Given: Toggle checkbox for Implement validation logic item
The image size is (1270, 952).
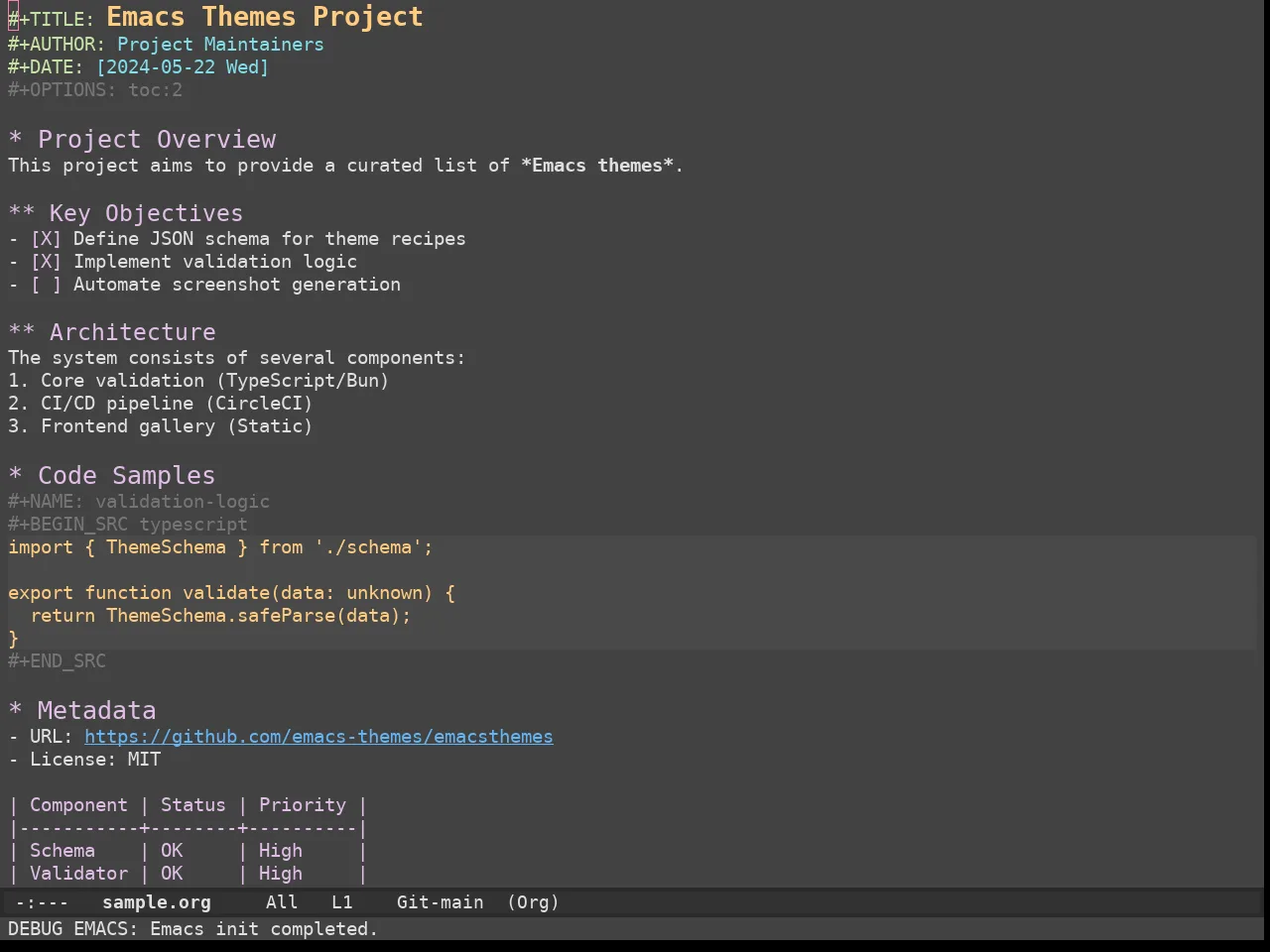Looking at the screenshot, I should coord(46,262).
